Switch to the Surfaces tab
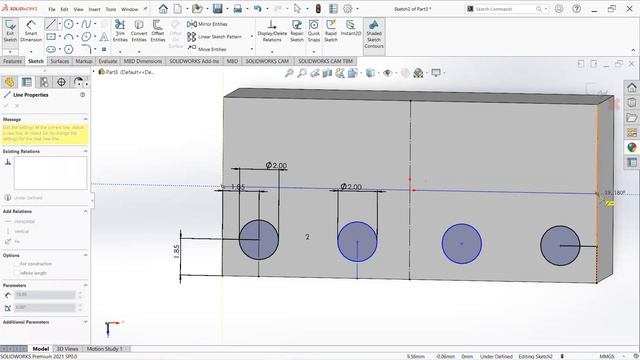Screen dimensions: 640x360 [x=60, y=61]
